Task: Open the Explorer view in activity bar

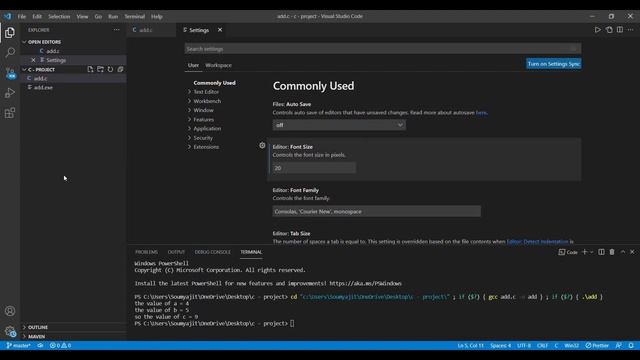Action: pyautogui.click(x=10, y=33)
